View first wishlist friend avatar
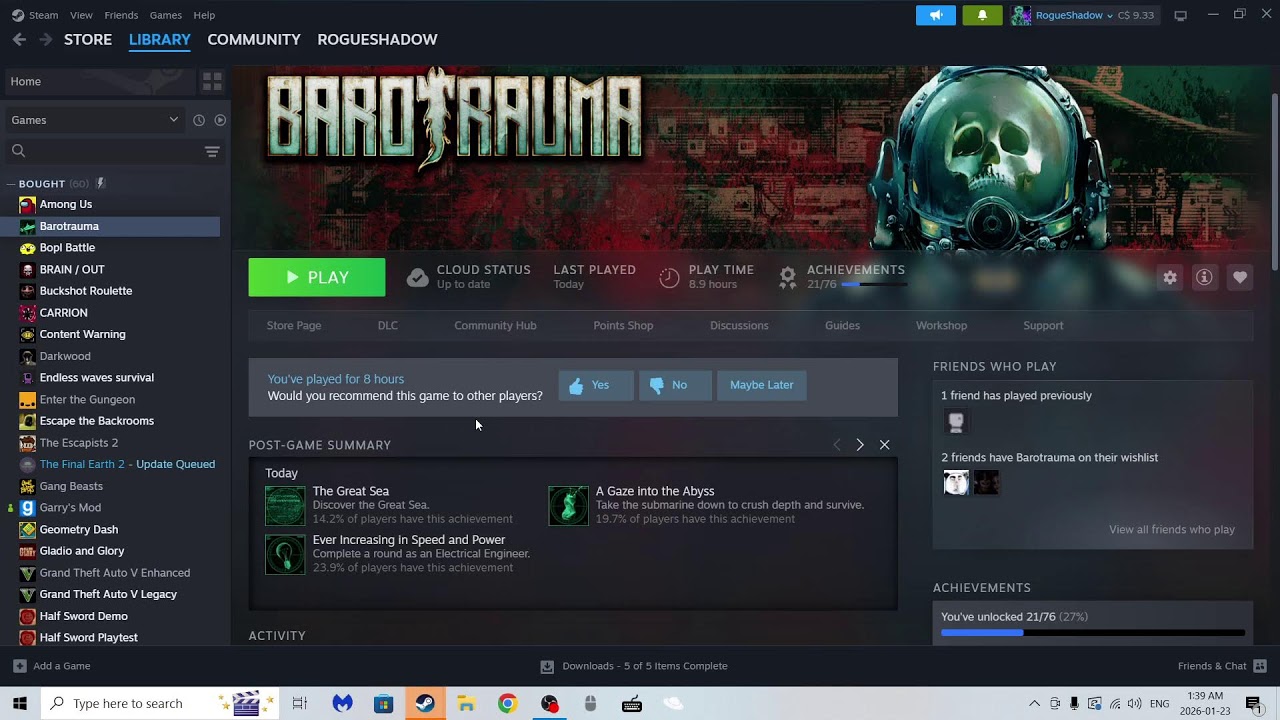The height and width of the screenshot is (720, 1280). (x=956, y=483)
